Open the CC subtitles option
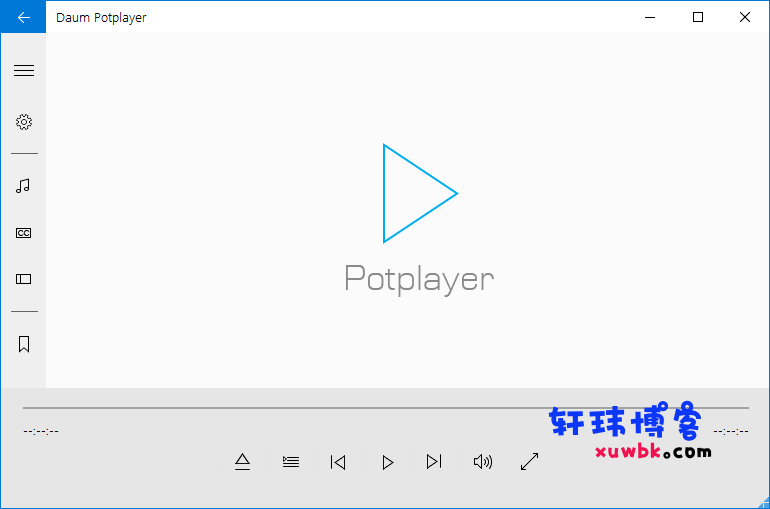 (x=24, y=233)
